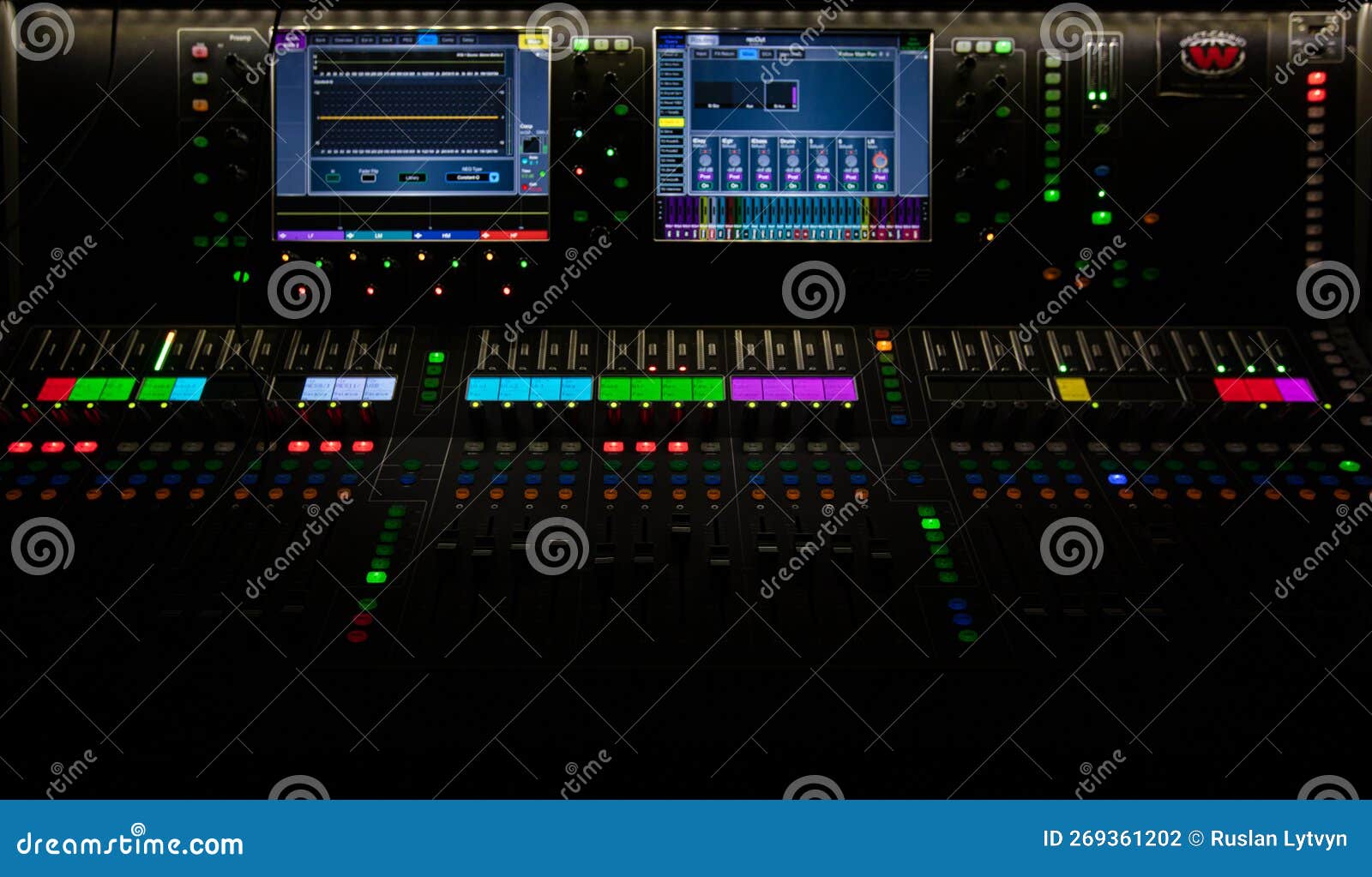The height and width of the screenshot is (877, 1372).
Task: Open the FX Return routing view
Action: 725,53
